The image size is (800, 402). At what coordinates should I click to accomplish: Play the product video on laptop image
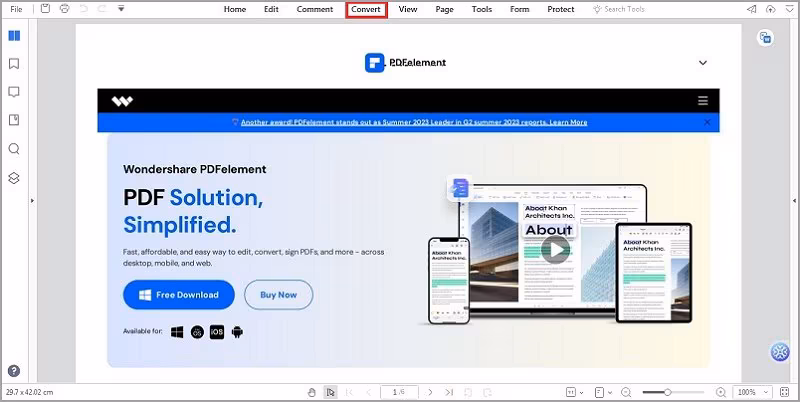555,250
